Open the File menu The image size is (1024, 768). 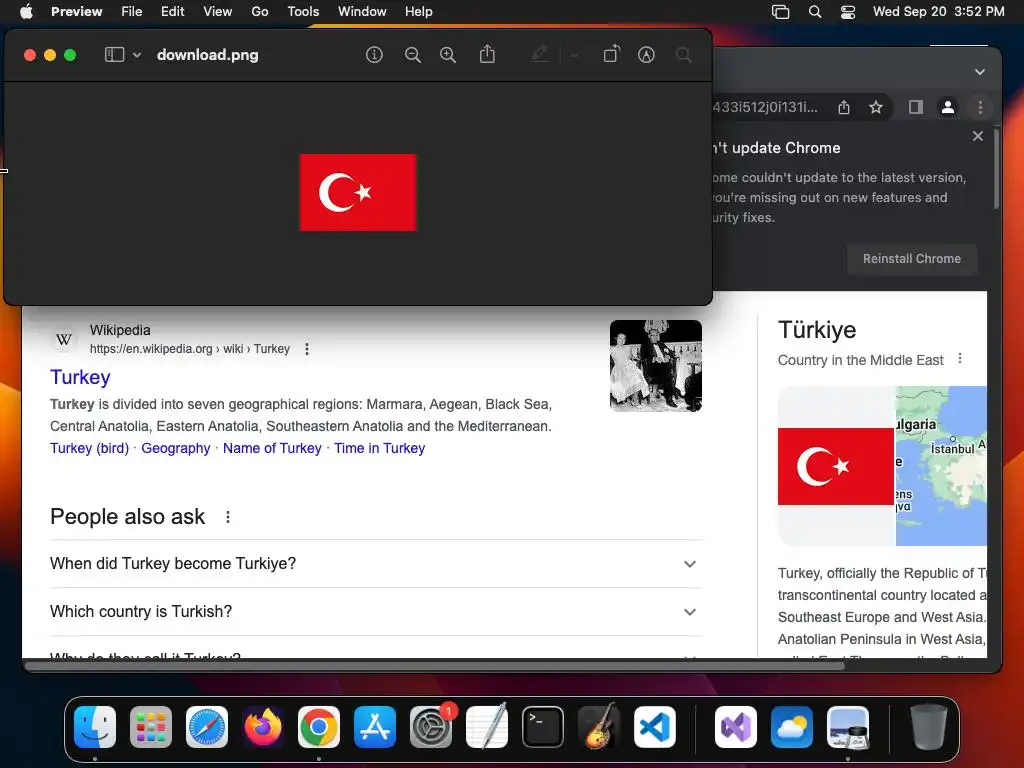tap(131, 11)
